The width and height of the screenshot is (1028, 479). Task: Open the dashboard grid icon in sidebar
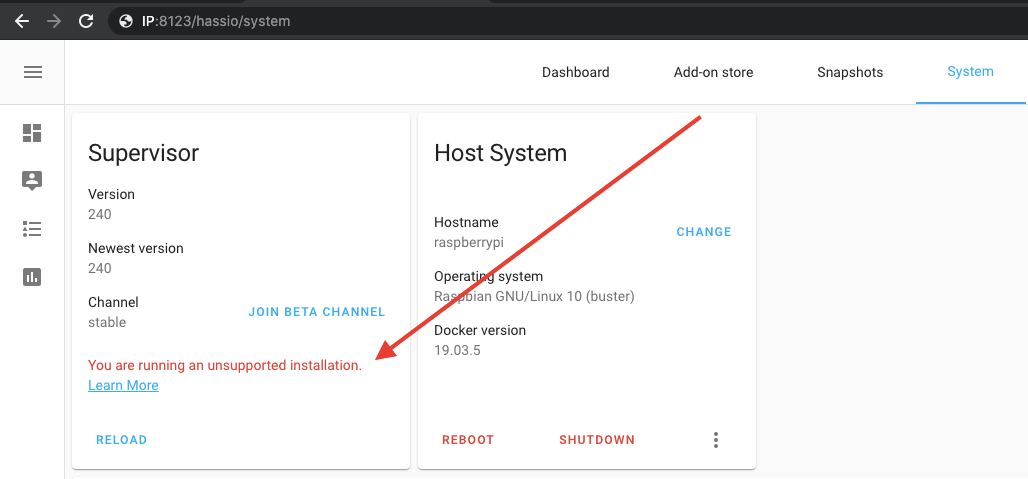pyautogui.click(x=32, y=133)
